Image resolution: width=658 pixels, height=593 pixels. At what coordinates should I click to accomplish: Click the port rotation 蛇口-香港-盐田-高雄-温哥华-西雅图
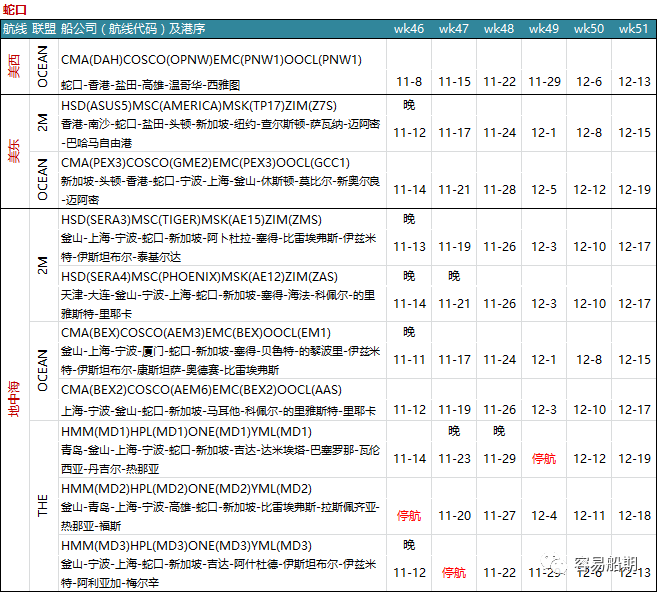(x=150, y=85)
